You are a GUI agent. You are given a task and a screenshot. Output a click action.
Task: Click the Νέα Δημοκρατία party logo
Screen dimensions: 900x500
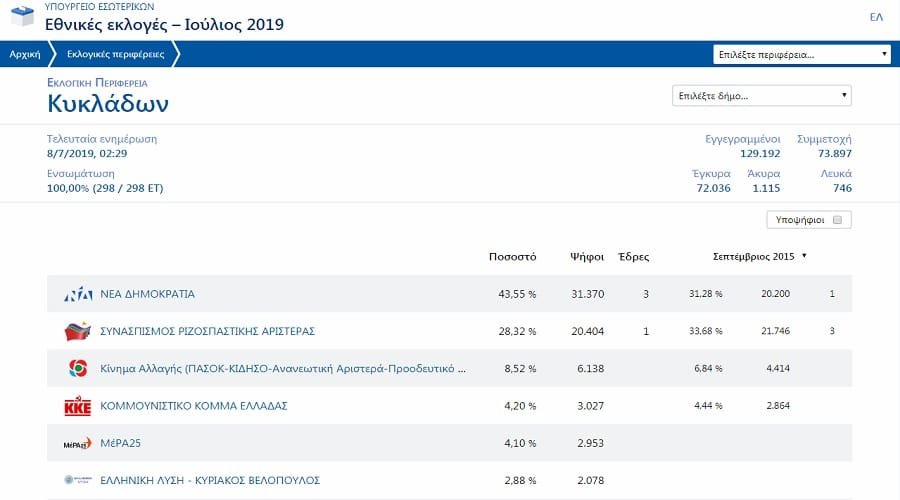point(78,294)
